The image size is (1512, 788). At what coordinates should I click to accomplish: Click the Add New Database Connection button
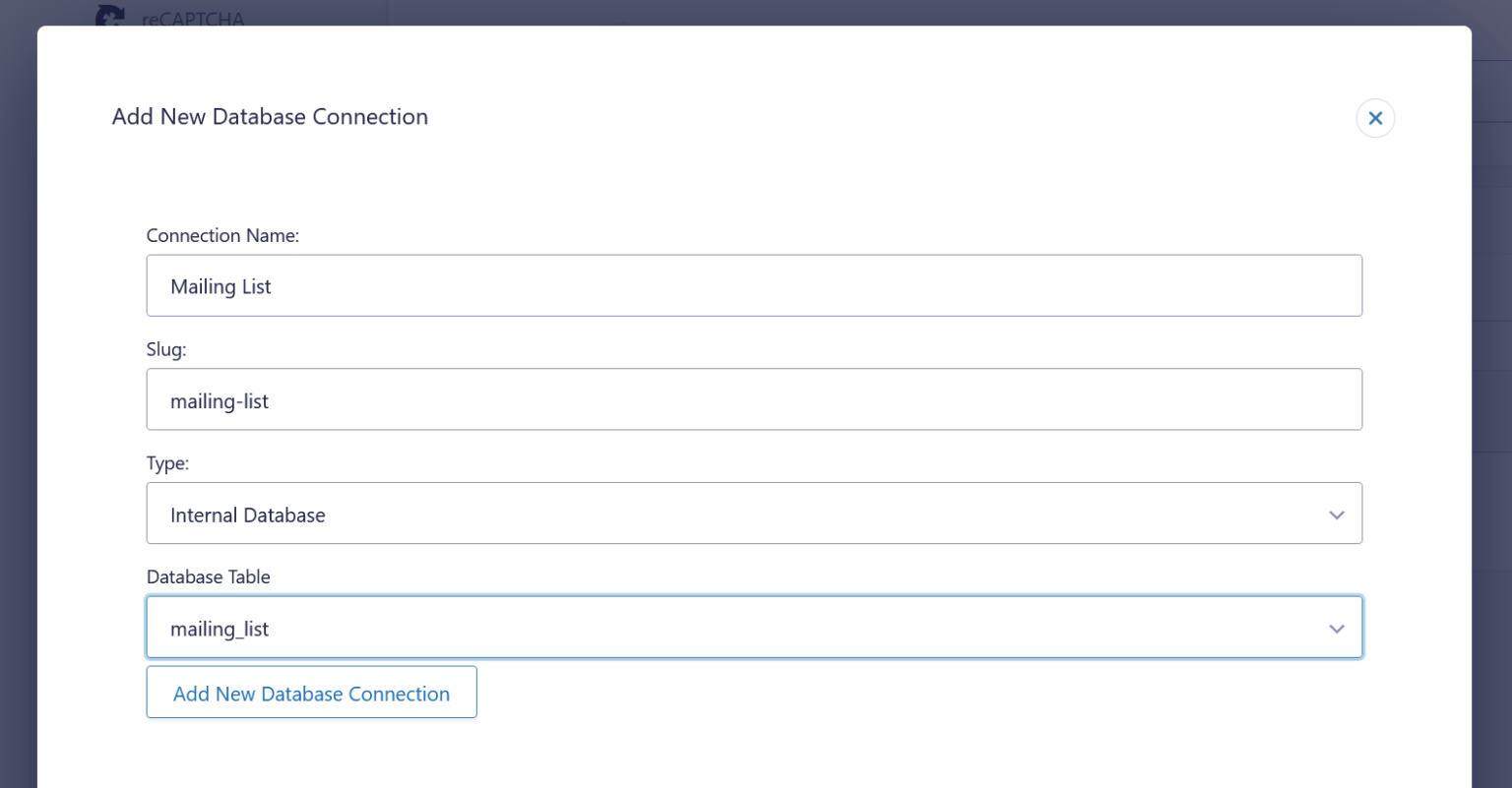click(311, 693)
